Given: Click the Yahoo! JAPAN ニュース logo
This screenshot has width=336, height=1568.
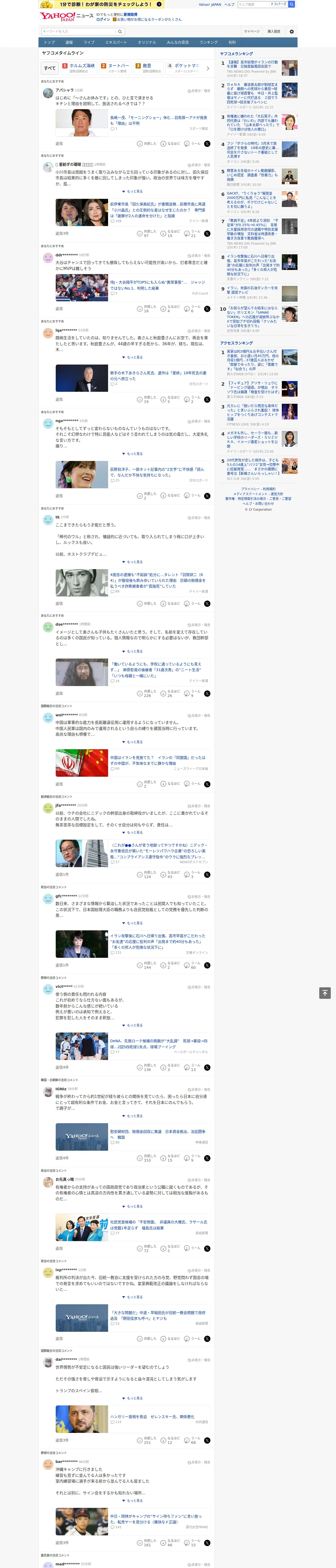Looking at the screenshot, I should pos(66,16).
